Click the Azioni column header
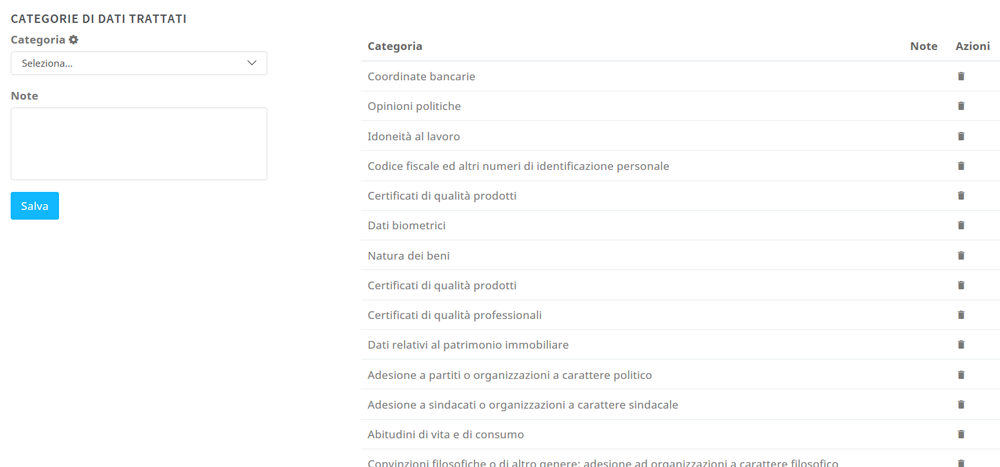The width and height of the screenshot is (1000, 467). click(x=972, y=46)
